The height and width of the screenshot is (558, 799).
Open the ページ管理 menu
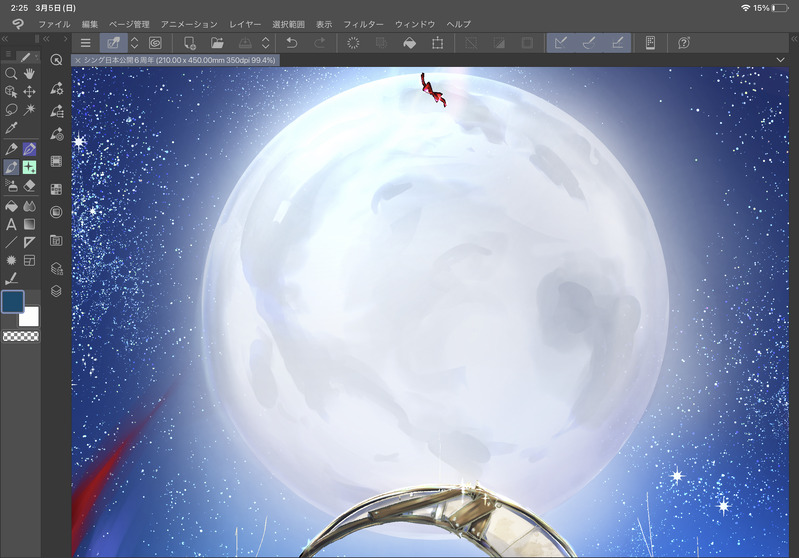pos(129,24)
